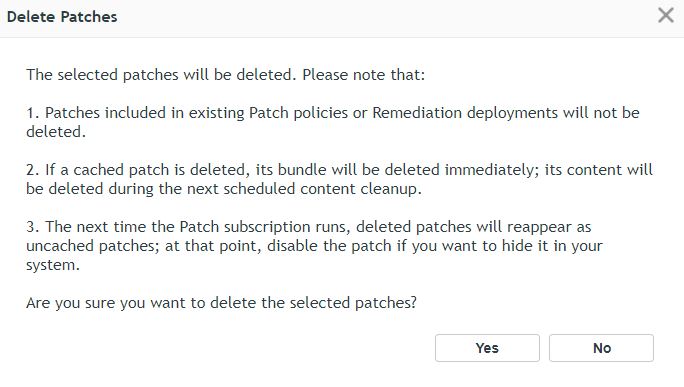Click note 2 about cached patch

(339, 179)
